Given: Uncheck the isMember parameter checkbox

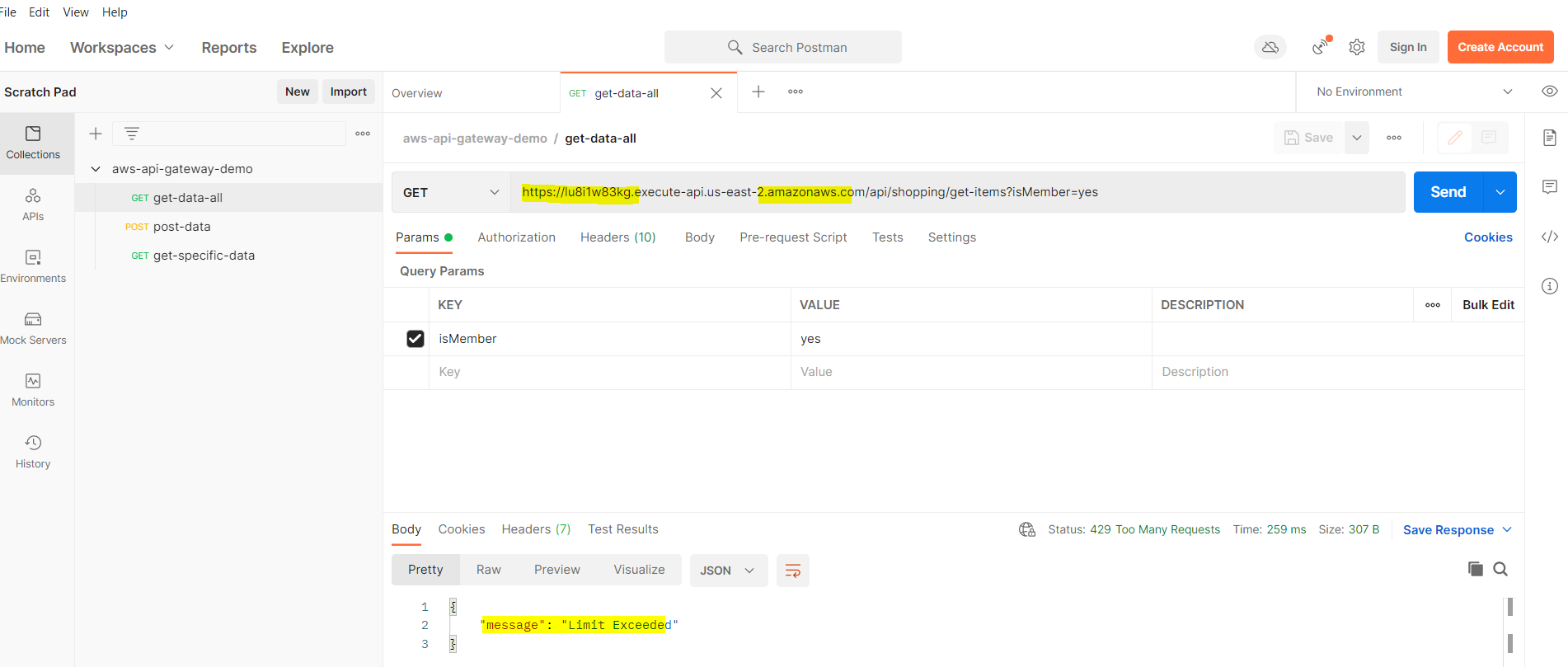Looking at the screenshot, I should point(415,339).
